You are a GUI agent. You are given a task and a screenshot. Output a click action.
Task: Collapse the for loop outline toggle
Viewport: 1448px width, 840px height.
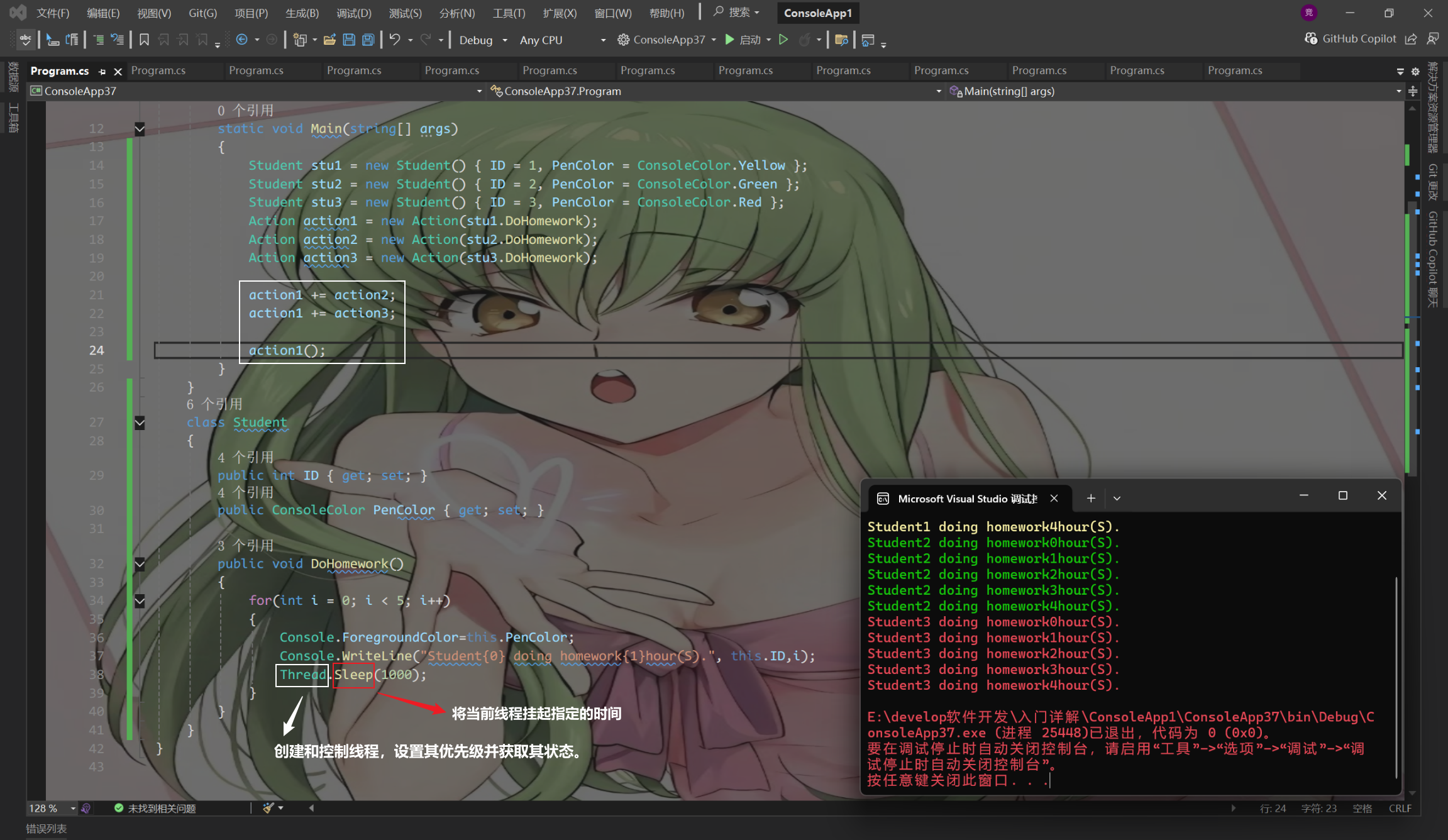point(140,601)
